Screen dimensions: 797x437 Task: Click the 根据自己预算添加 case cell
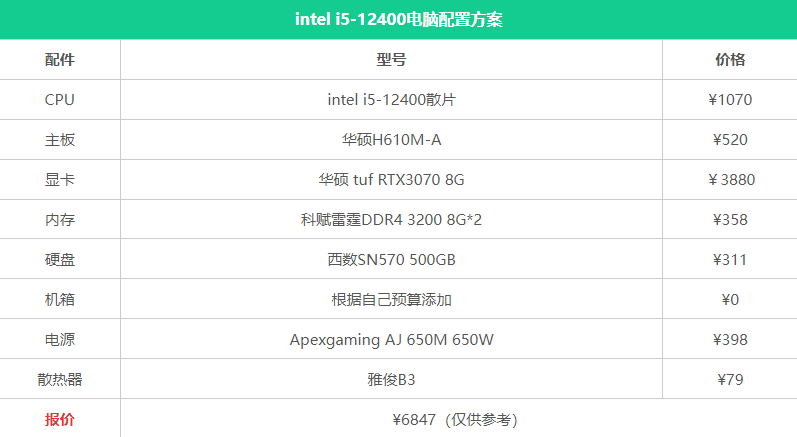pos(391,299)
